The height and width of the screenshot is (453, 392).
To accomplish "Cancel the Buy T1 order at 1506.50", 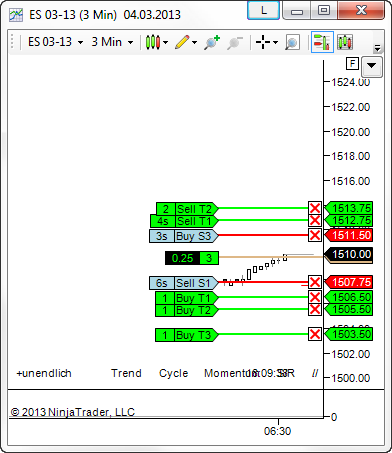I will [x=315, y=297].
